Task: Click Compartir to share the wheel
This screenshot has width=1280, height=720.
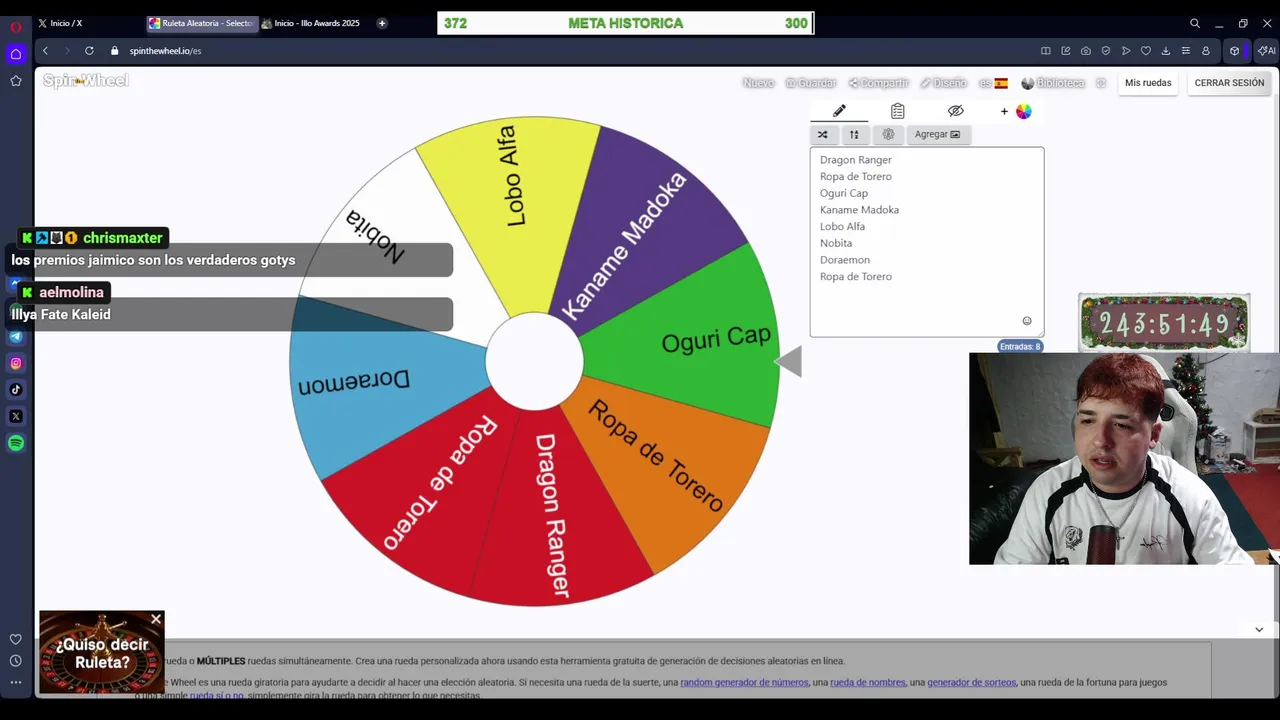Action: pos(878,83)
